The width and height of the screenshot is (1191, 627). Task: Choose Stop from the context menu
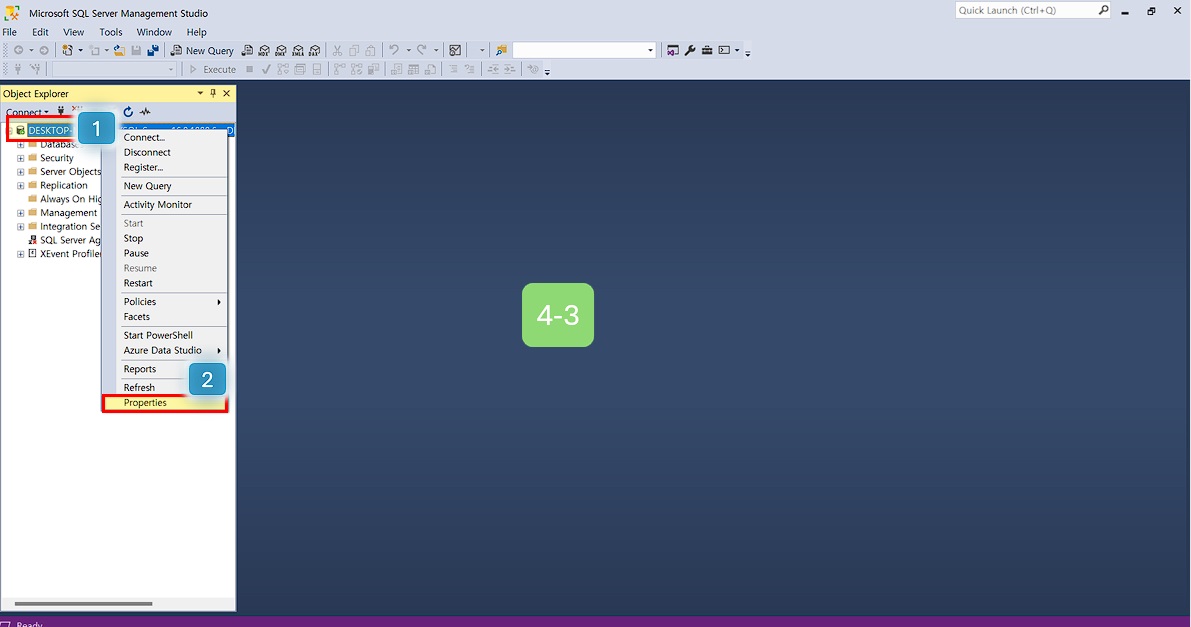click(x=165, y=239)
